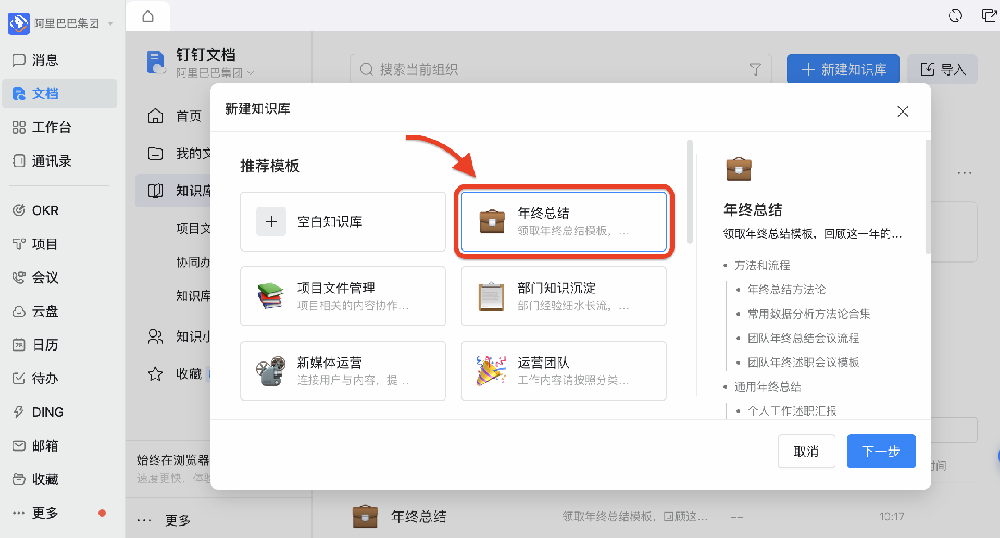
Task: Go to 首页 in the docs panel
Action: coord(175,115)
